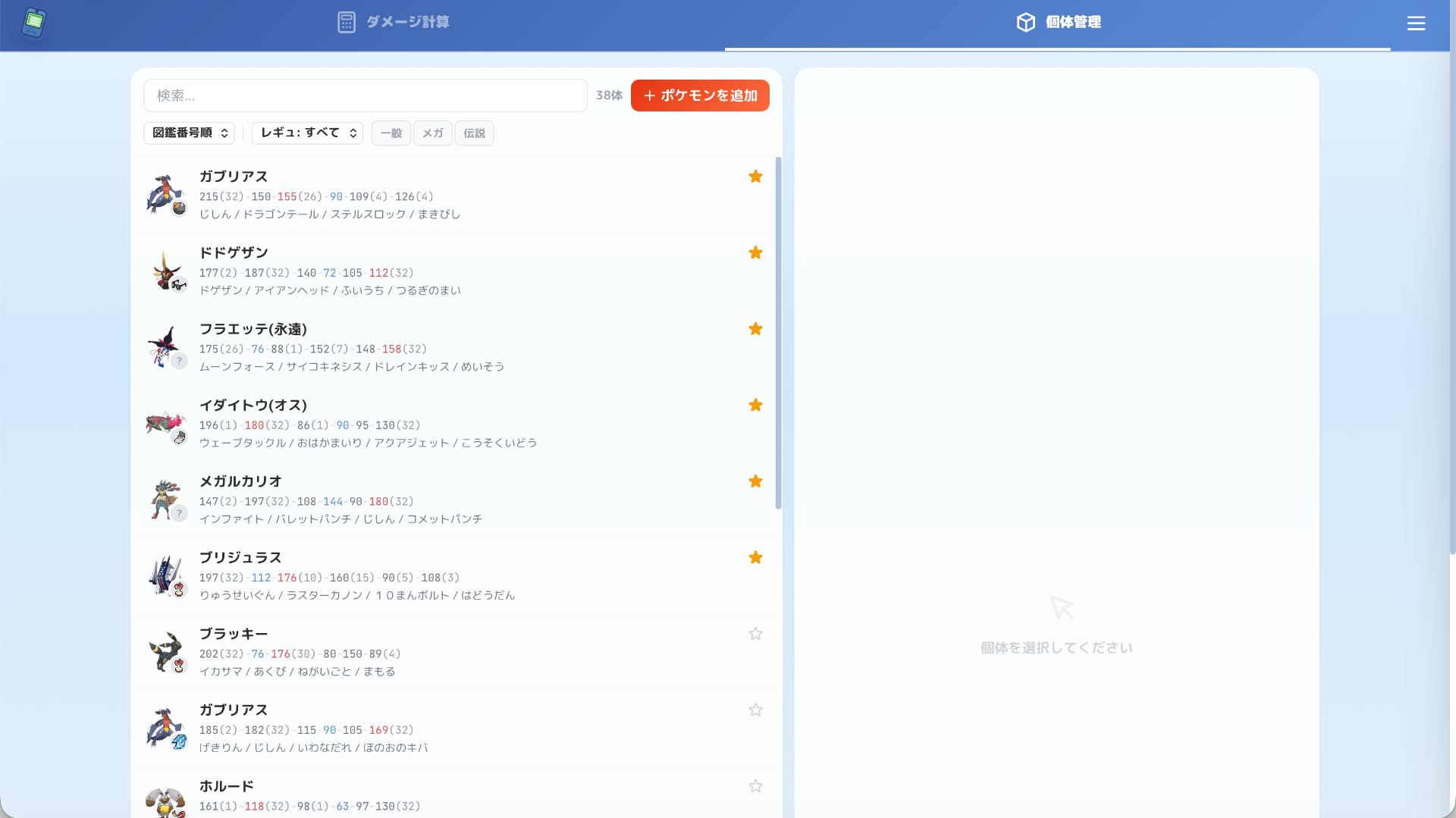The image size is (1456, 818).
Task: Click the app logo icon in header
Action: pos(33,23)
